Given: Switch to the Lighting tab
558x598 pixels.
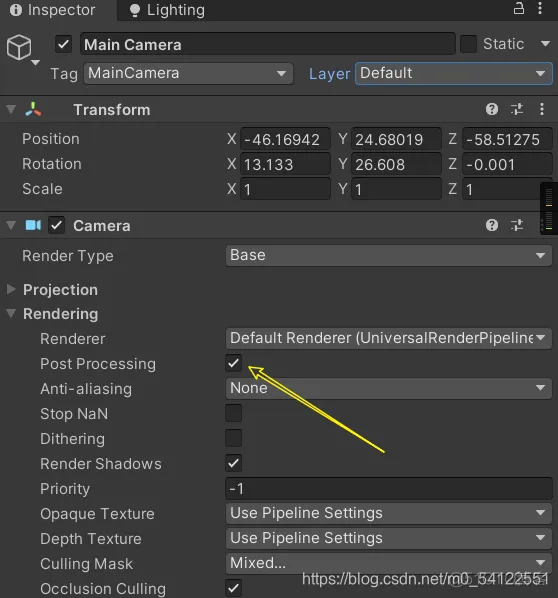Looking at the screenshot, I should pos(167,10).
